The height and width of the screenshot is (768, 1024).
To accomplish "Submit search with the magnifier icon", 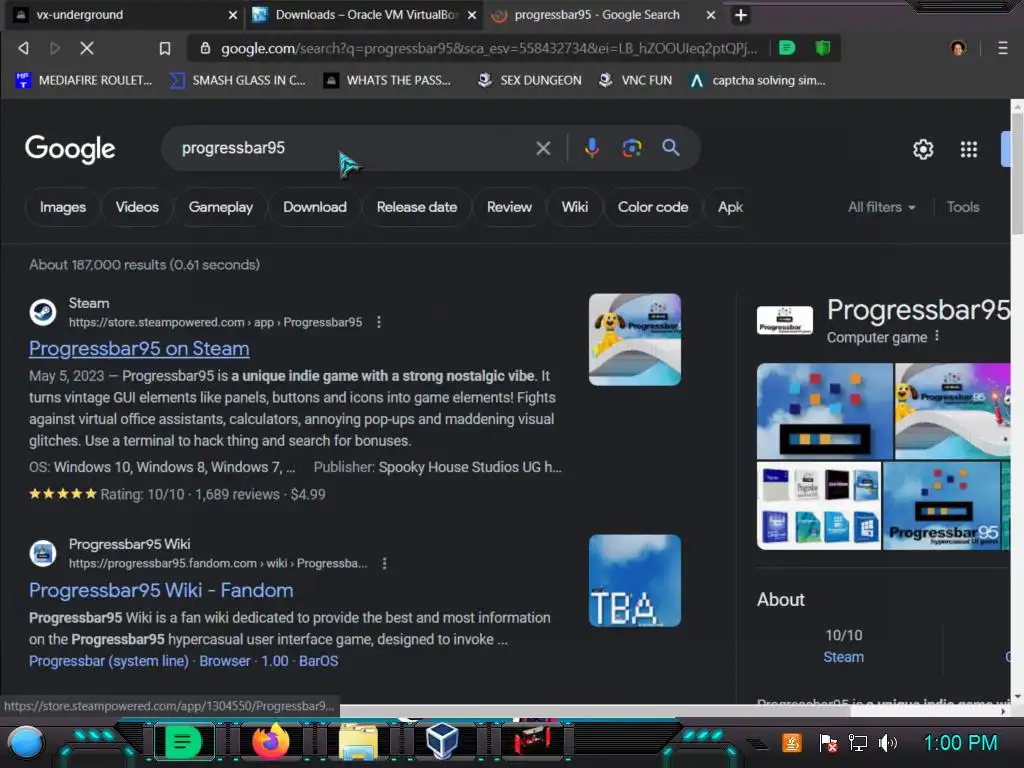I will [x=671, y=148].
